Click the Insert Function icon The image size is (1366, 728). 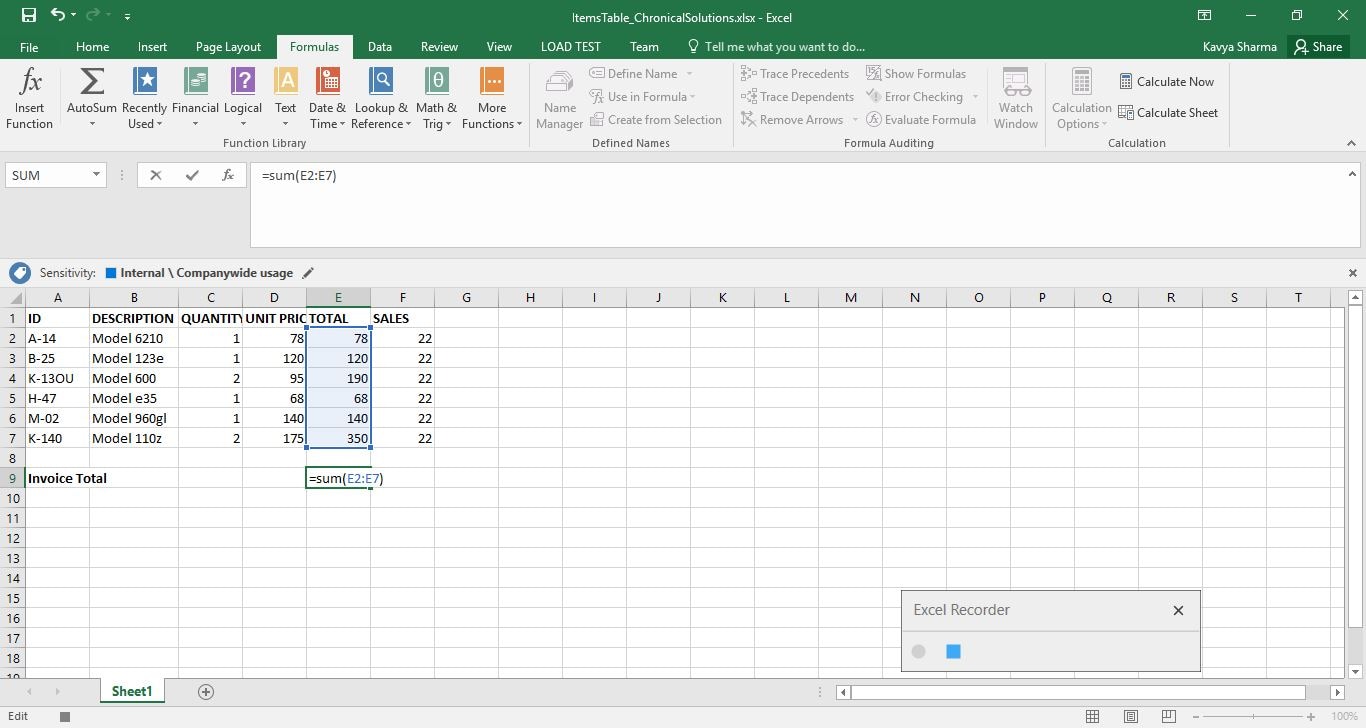pos(29,97)
